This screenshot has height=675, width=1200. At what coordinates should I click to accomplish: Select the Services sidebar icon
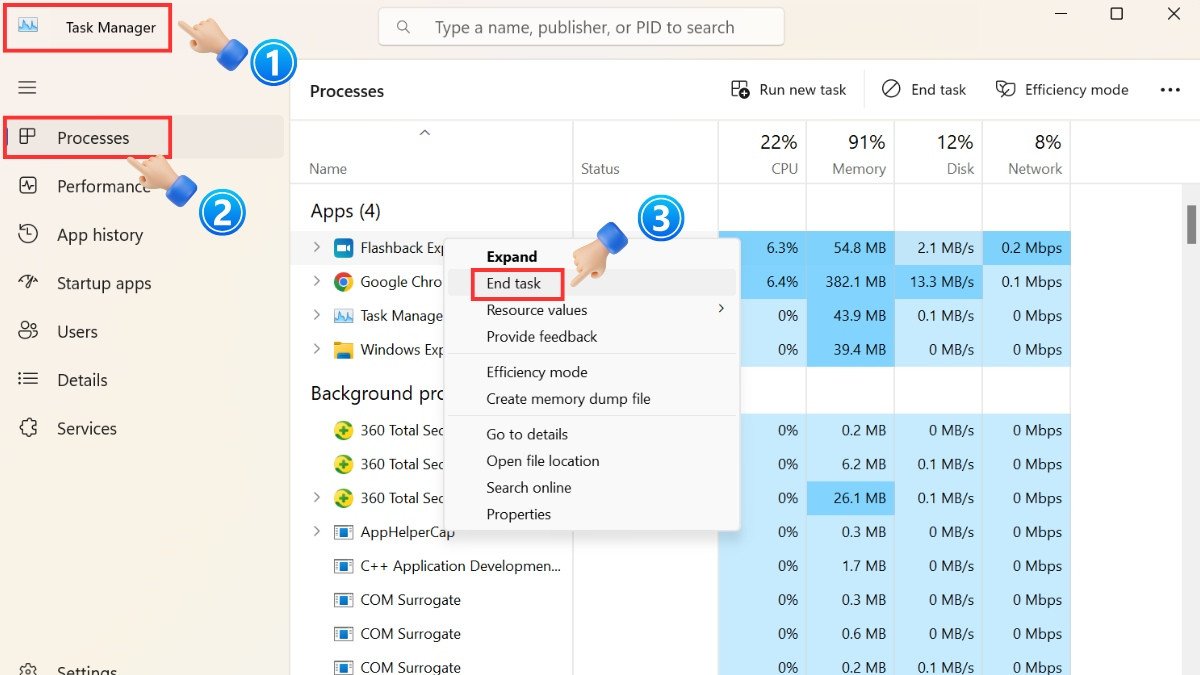(x=27, y=428)
